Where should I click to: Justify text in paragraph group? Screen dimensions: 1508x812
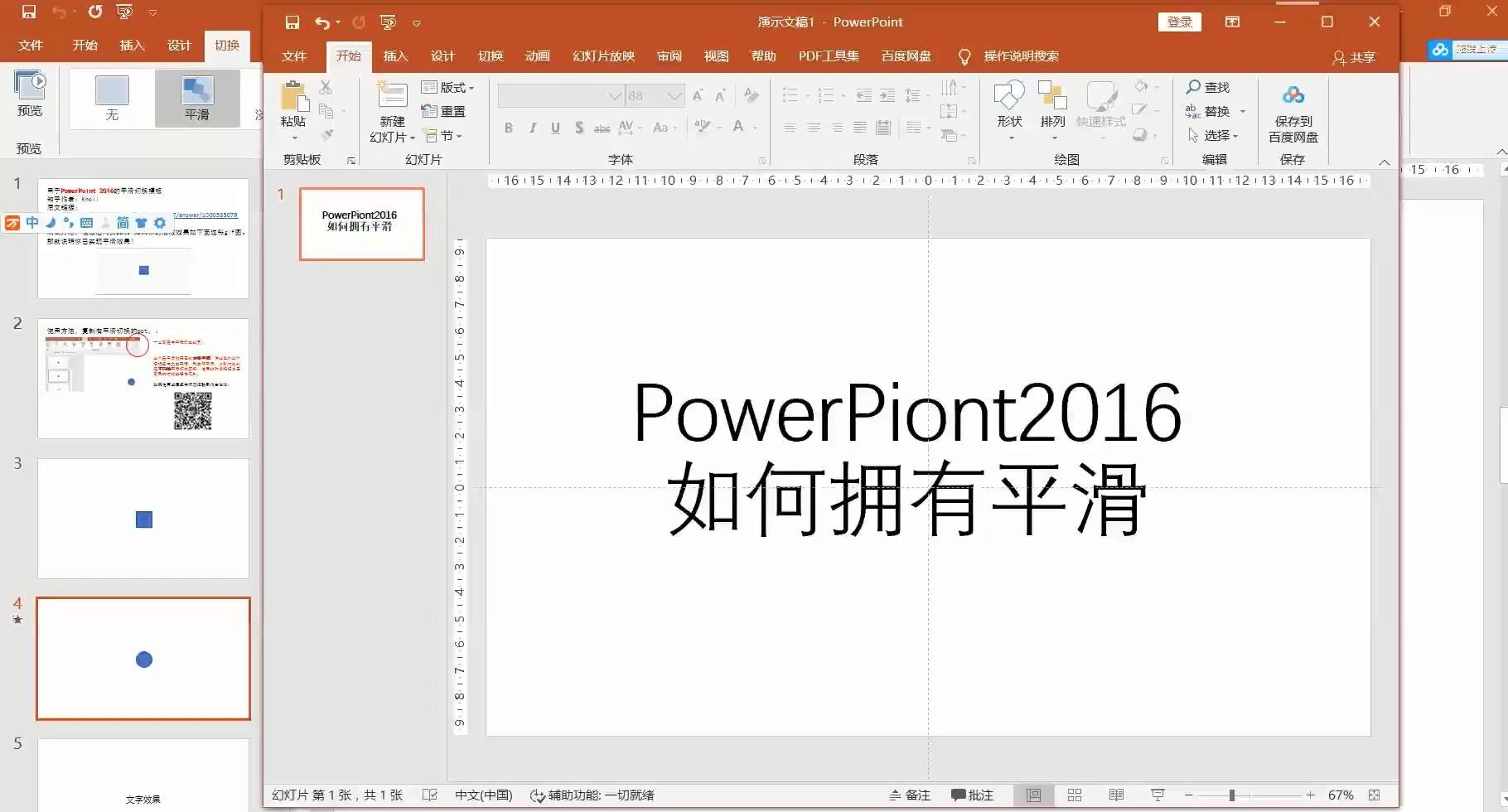[x=860, y=128]
